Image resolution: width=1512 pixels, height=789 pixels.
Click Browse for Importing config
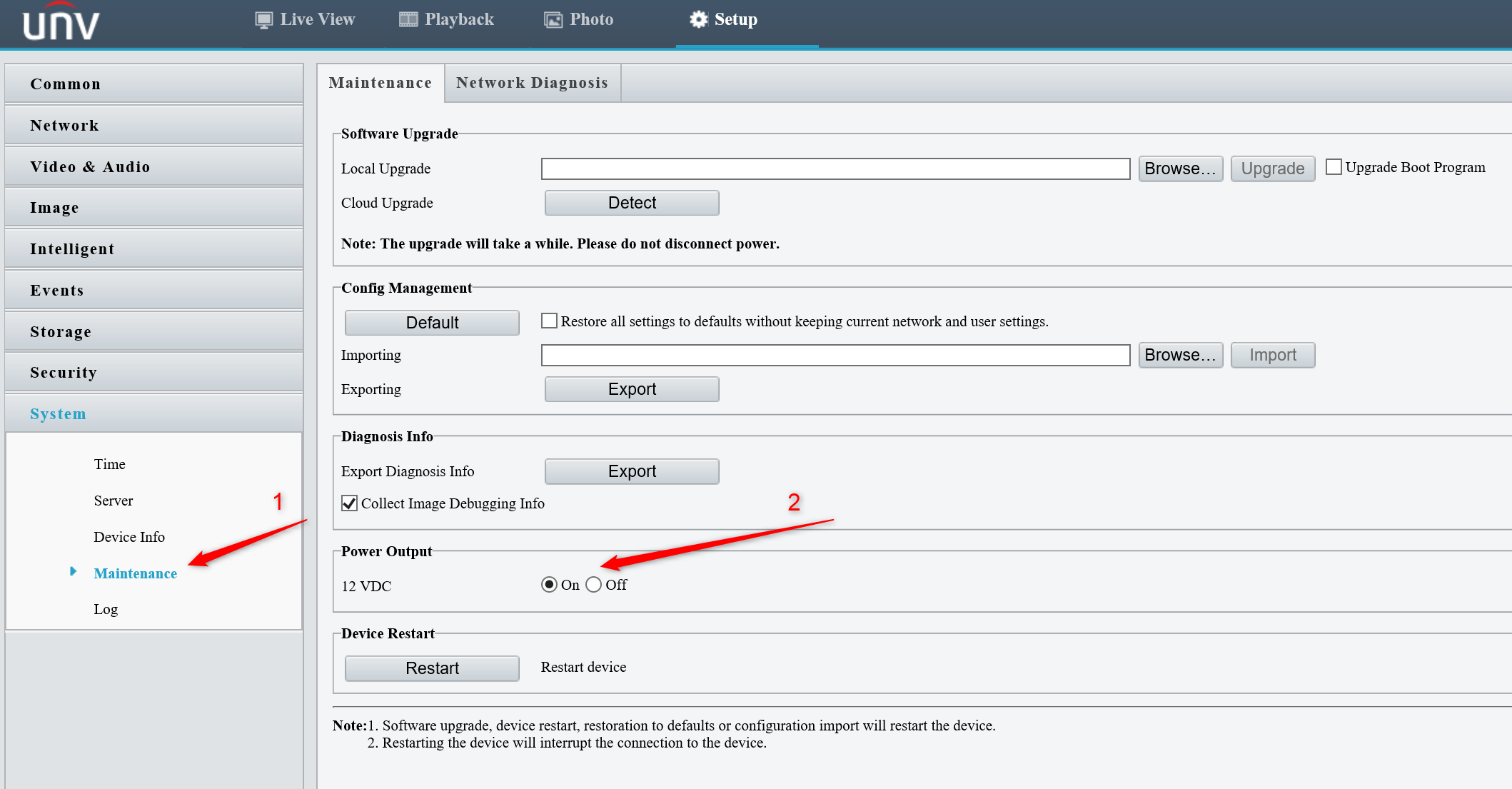(1181, 355)
